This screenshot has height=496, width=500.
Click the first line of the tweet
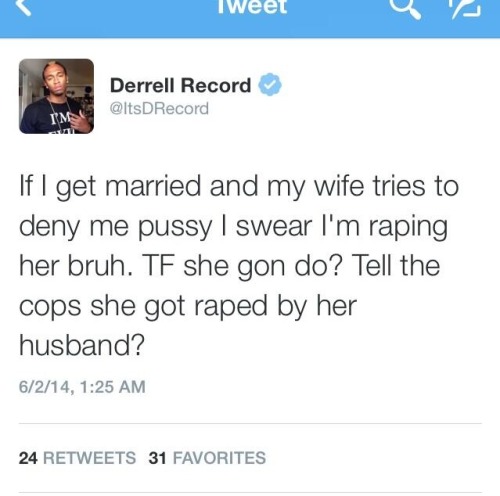(x=239, y=187)
